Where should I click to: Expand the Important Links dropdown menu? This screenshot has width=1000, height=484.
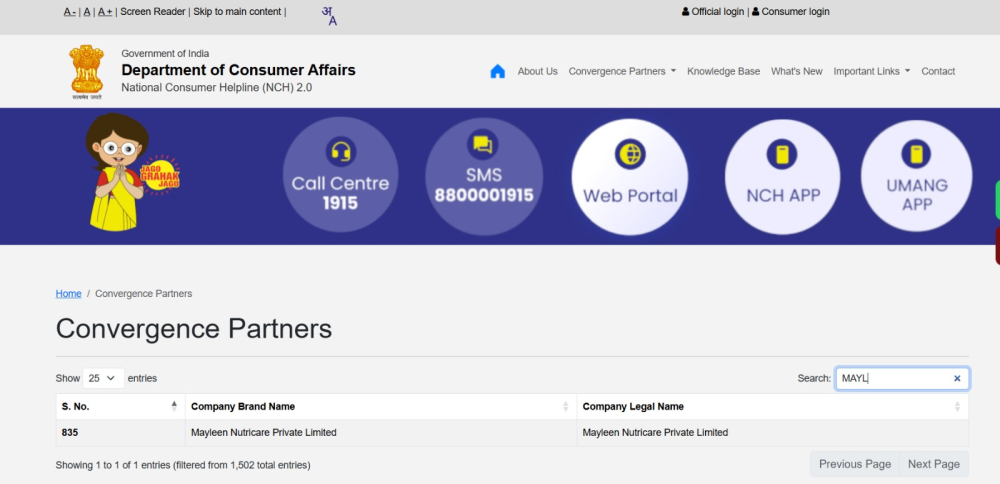tap(871, 71)
